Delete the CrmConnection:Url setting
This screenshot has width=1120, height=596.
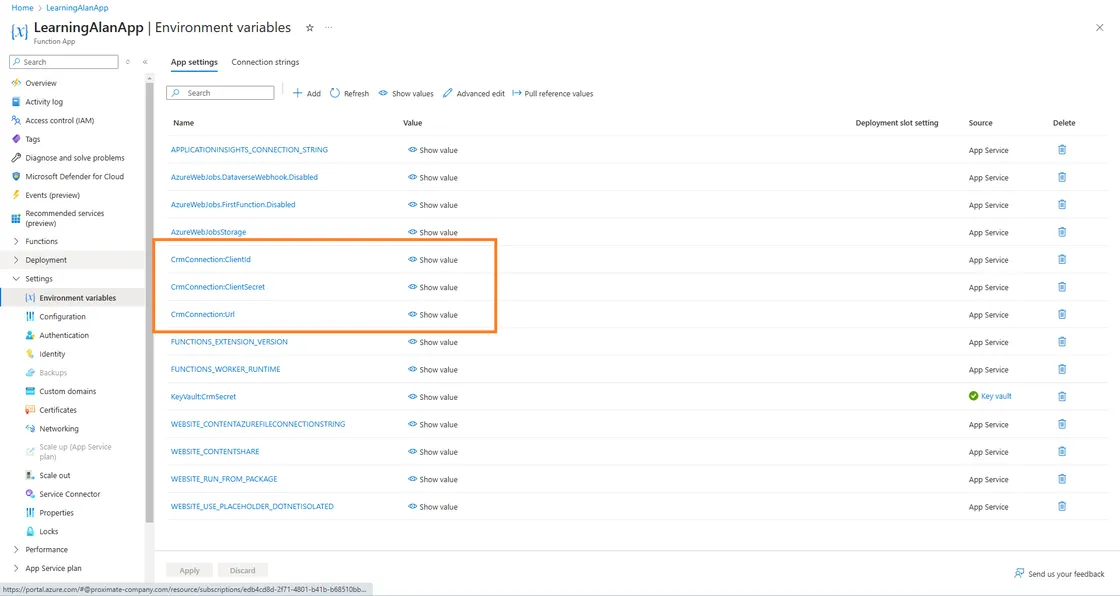tap(1061, 314)
